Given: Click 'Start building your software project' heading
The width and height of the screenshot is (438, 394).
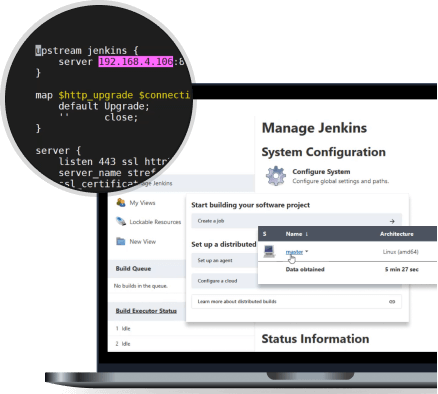Looking at the screenshot, I should pos(250,205).
